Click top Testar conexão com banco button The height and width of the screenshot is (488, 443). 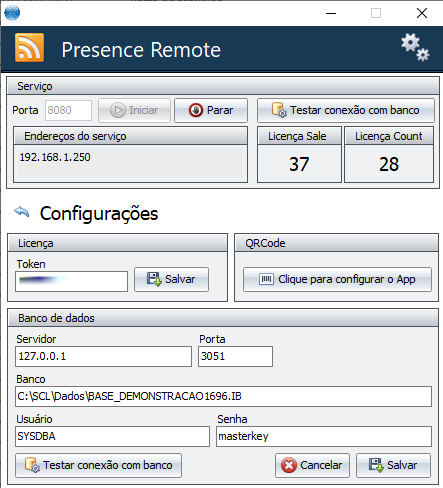[346, 110]
